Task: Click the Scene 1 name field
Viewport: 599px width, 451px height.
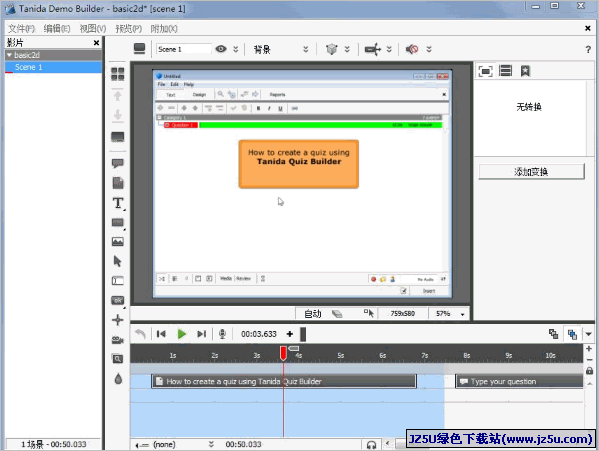Action: point(183,49)
